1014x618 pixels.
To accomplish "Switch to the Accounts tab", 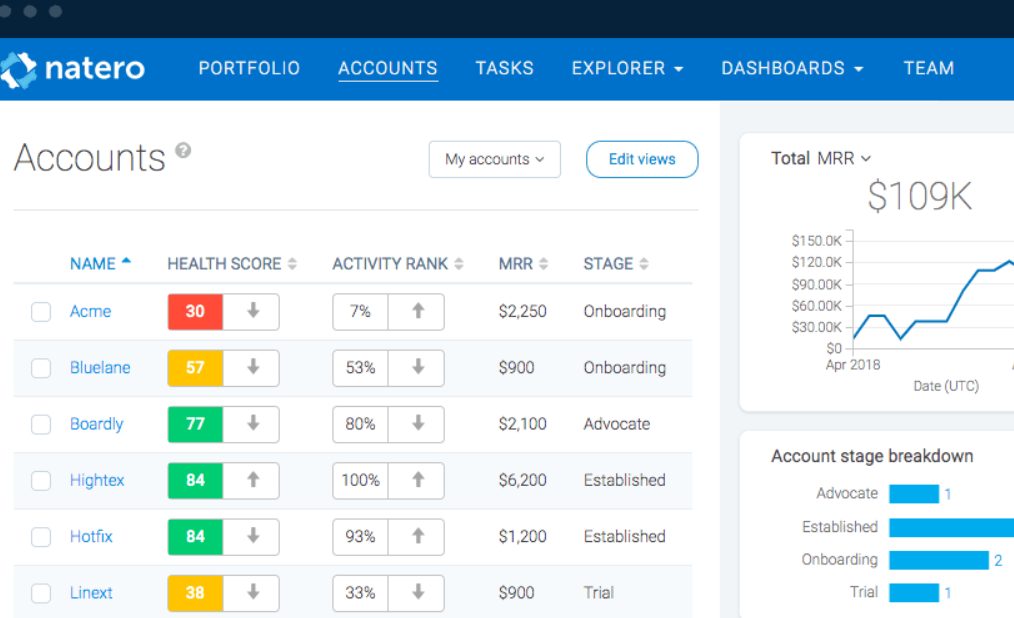I will point(388,68).
